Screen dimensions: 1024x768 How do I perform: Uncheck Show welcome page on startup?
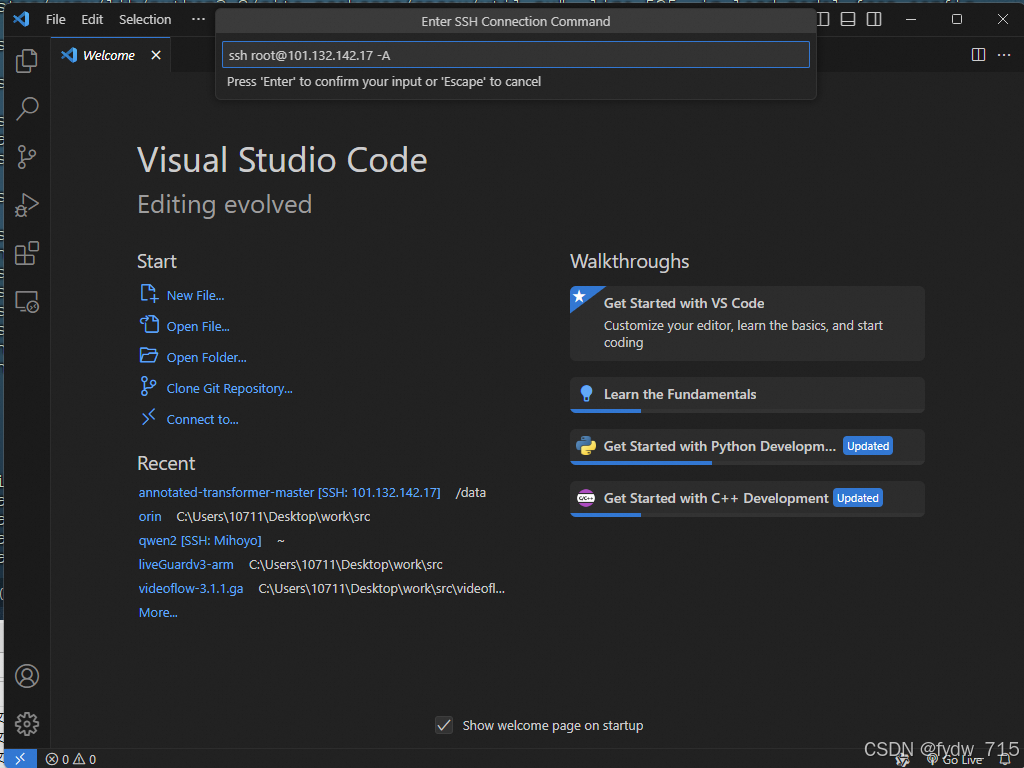tap(444, 725)
